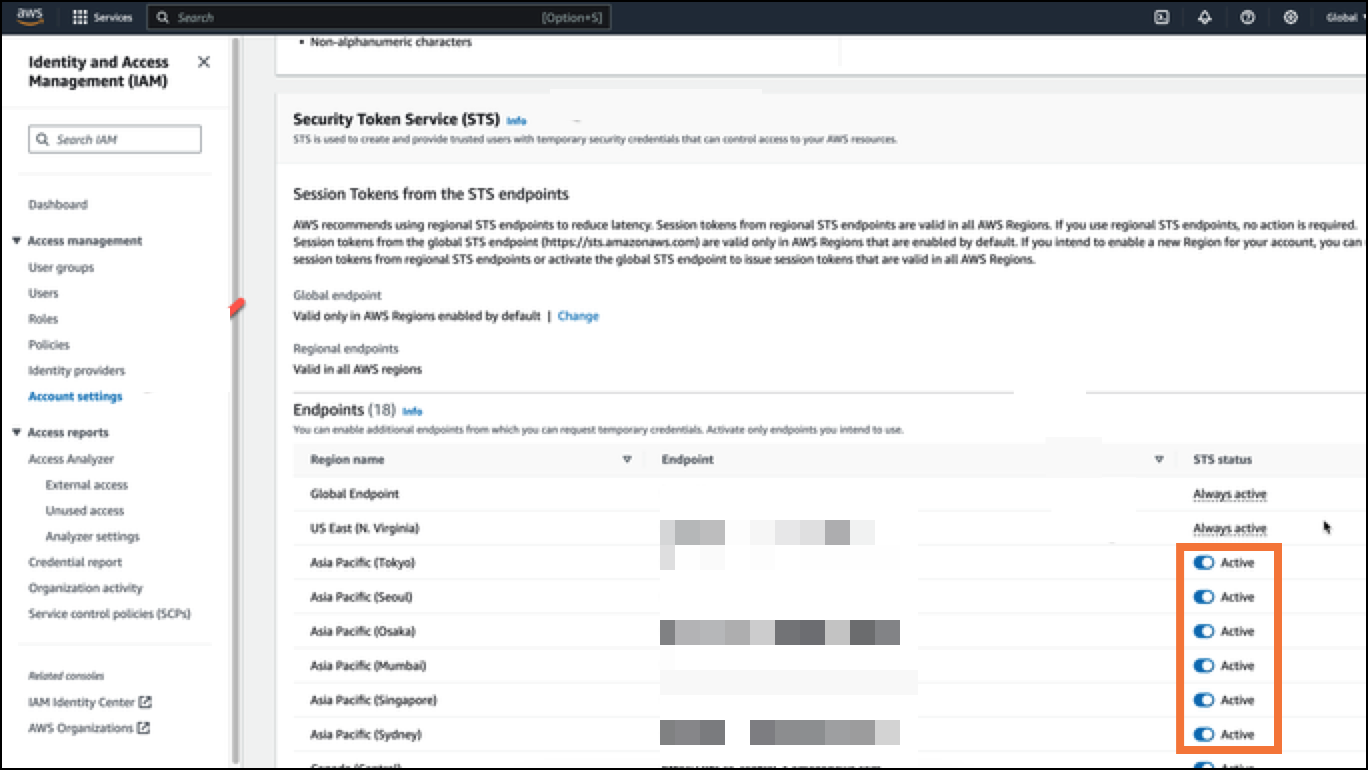The width and height of the screenshot is (1368, 770).
Task: Open the help question mark icon
Action: pos(1248,17)
